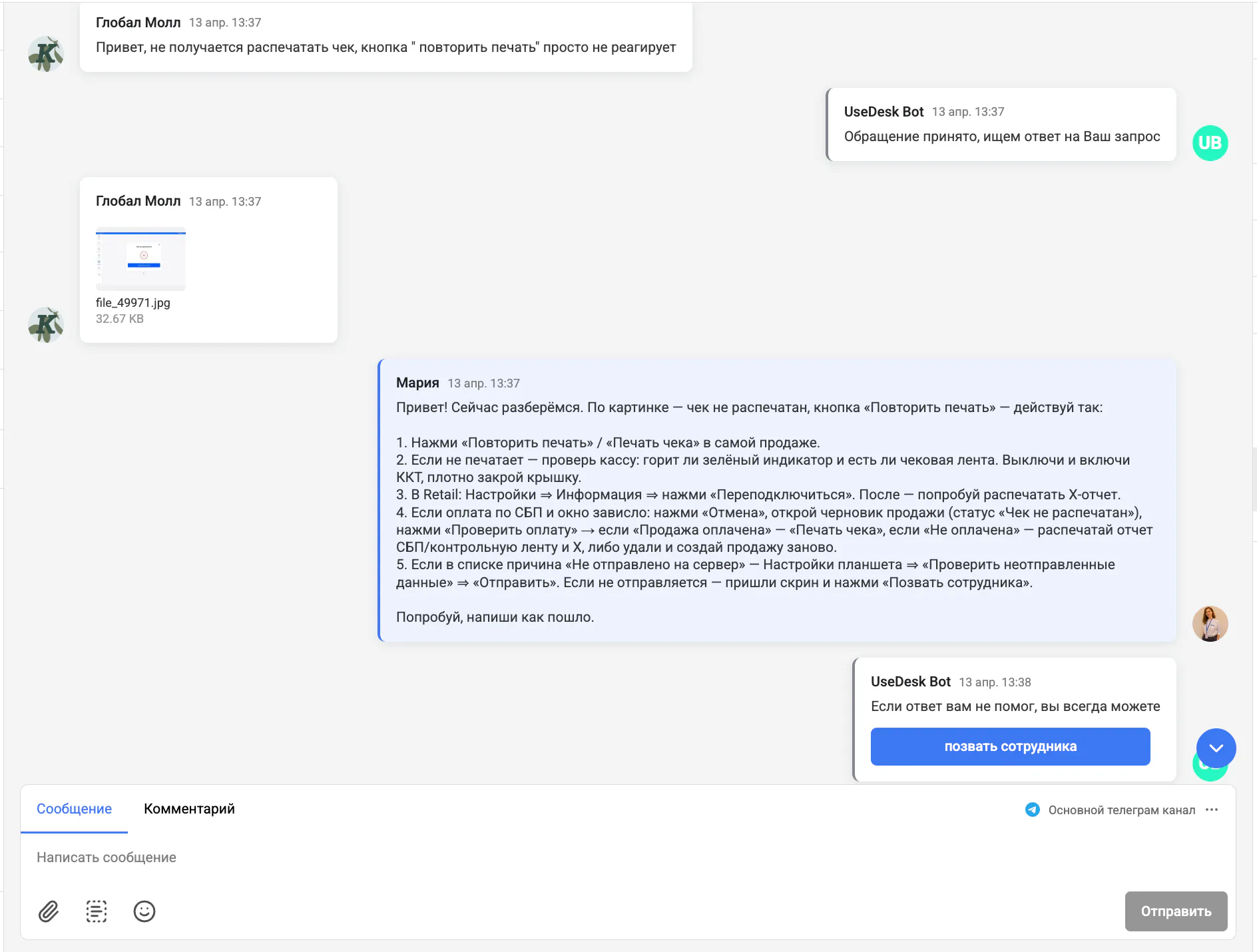This screenshot has width=1257, height=952.
Task: Click Глобал Молл name above the attachment
Action: tap(138, 201)
